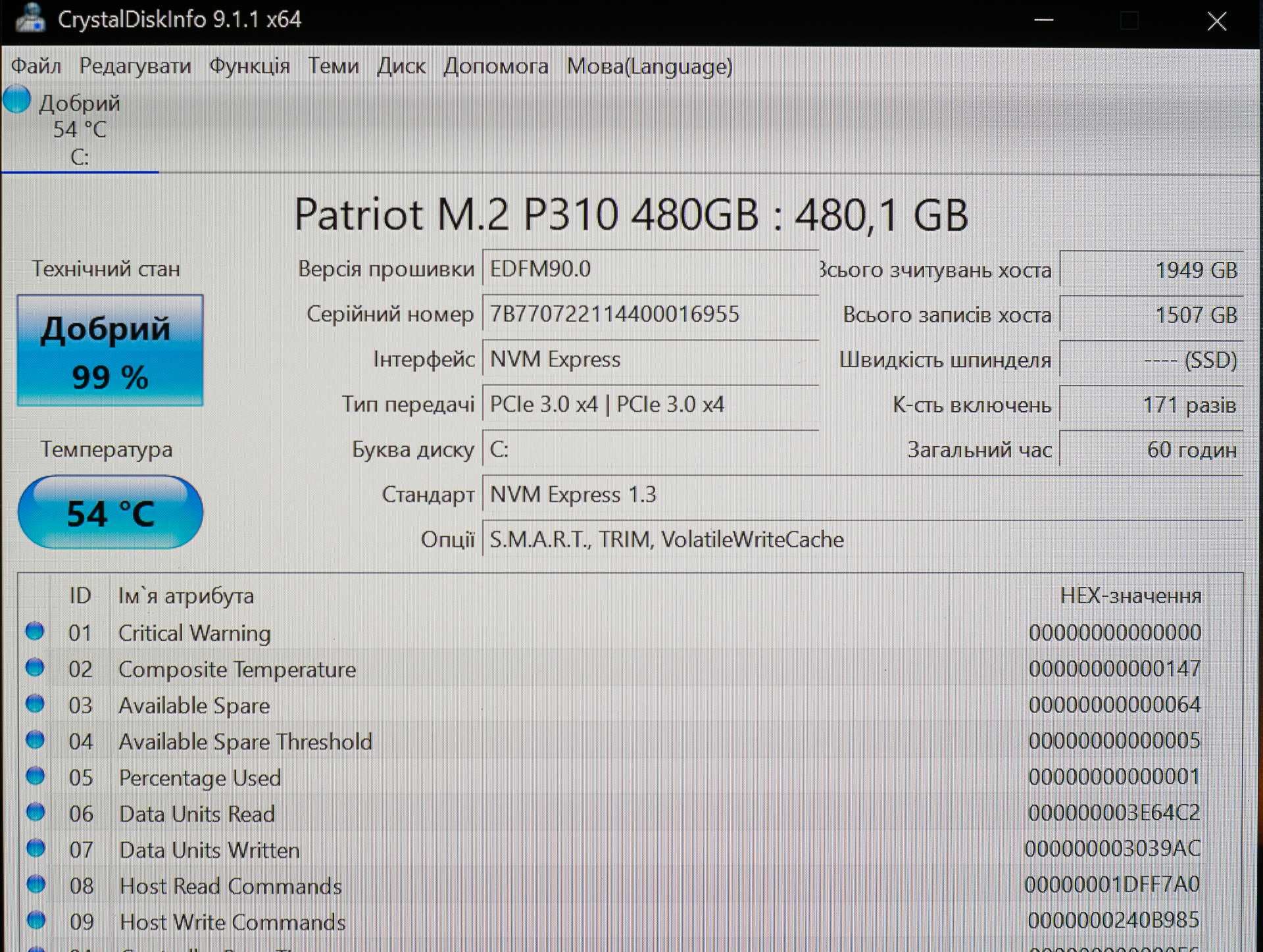The width and height of the screenshot is (1263, 952).
Task: Open the Мова(Language) menu
Action: [x=649, y=66]
